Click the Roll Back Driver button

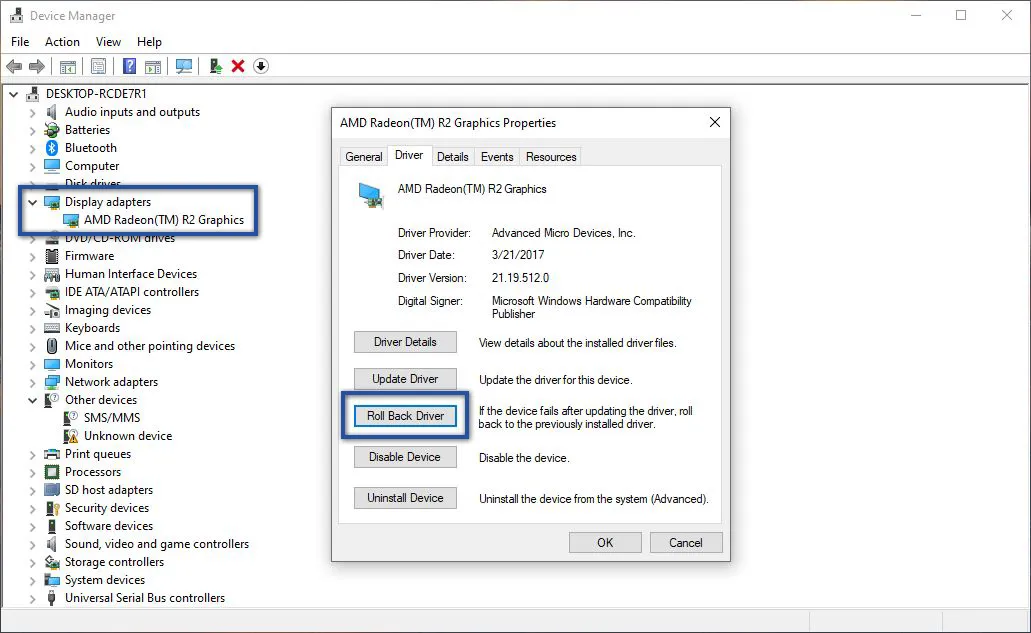click(x=405, y=416)
